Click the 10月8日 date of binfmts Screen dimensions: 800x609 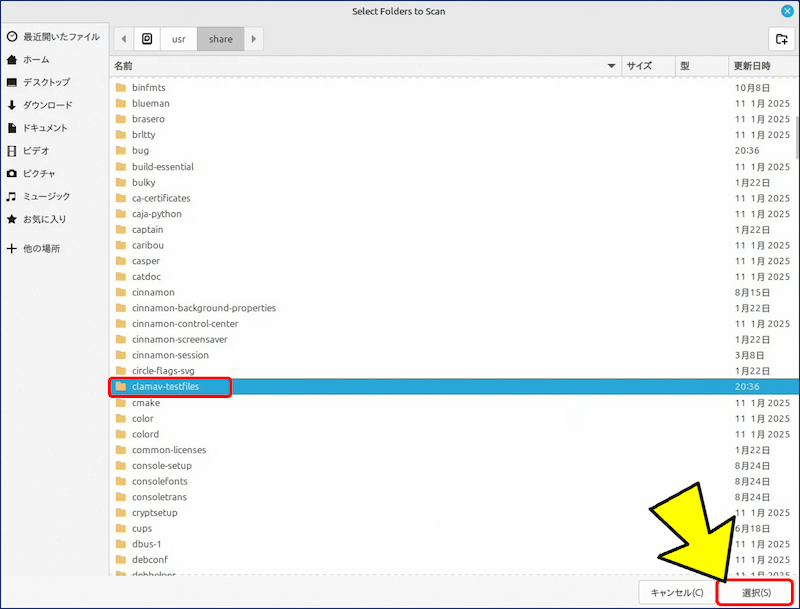coord(753,88)
